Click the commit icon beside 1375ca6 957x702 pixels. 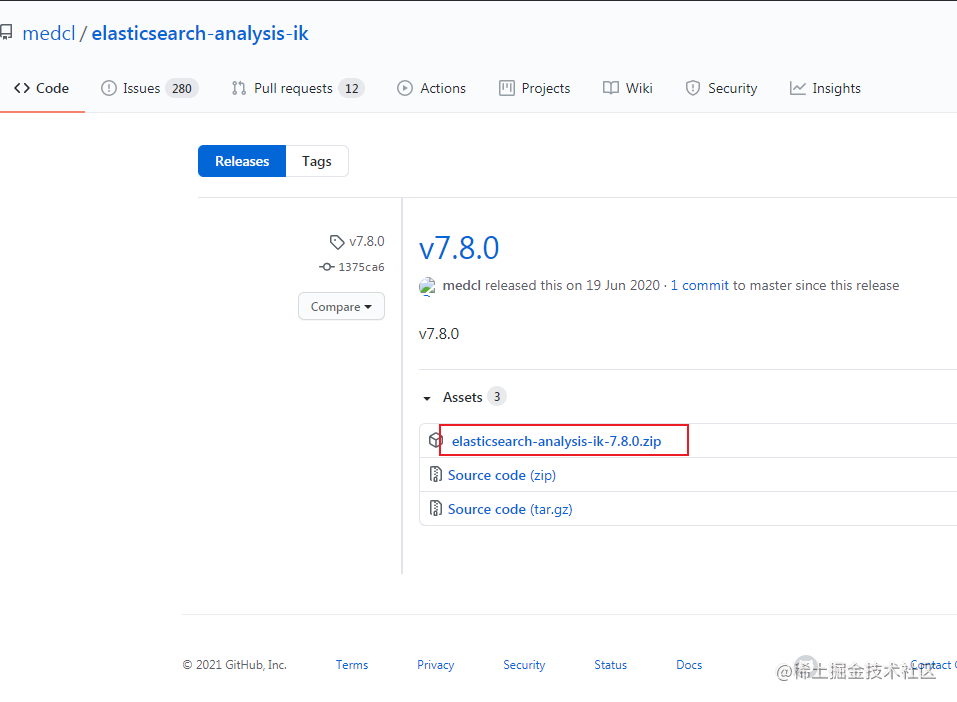327,267
